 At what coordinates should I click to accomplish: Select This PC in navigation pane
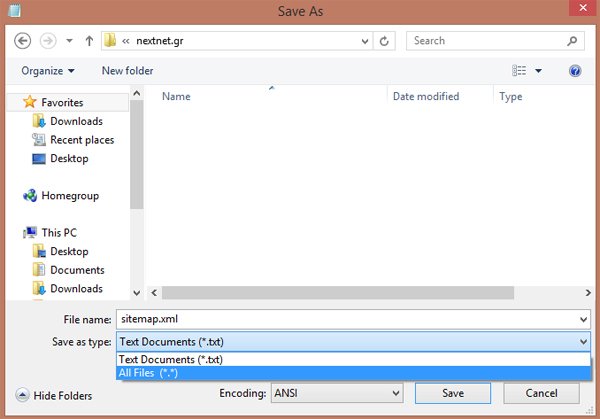click(59, 233)
